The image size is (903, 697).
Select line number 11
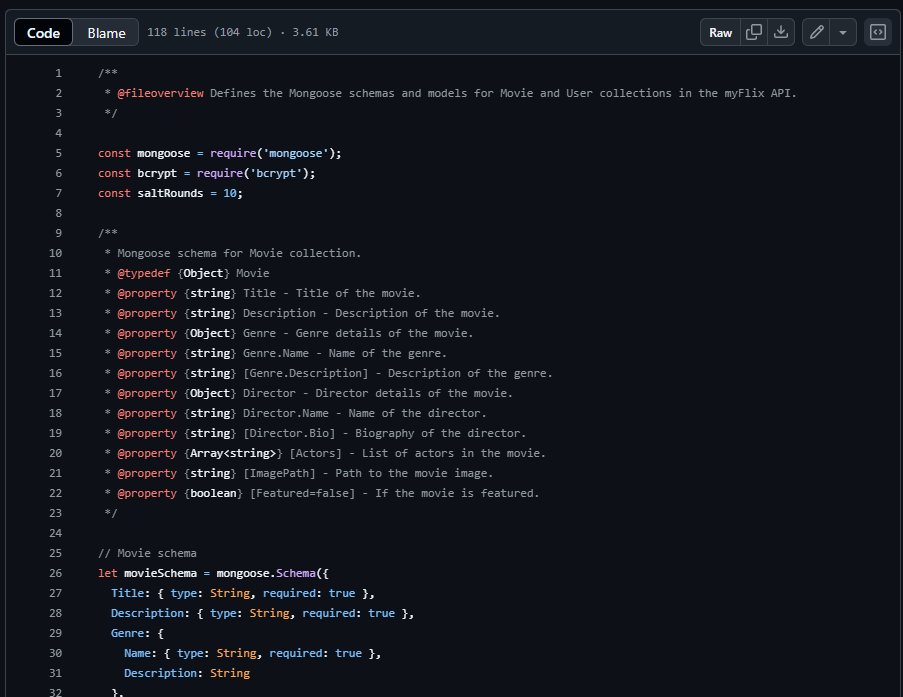coord(55,273)
